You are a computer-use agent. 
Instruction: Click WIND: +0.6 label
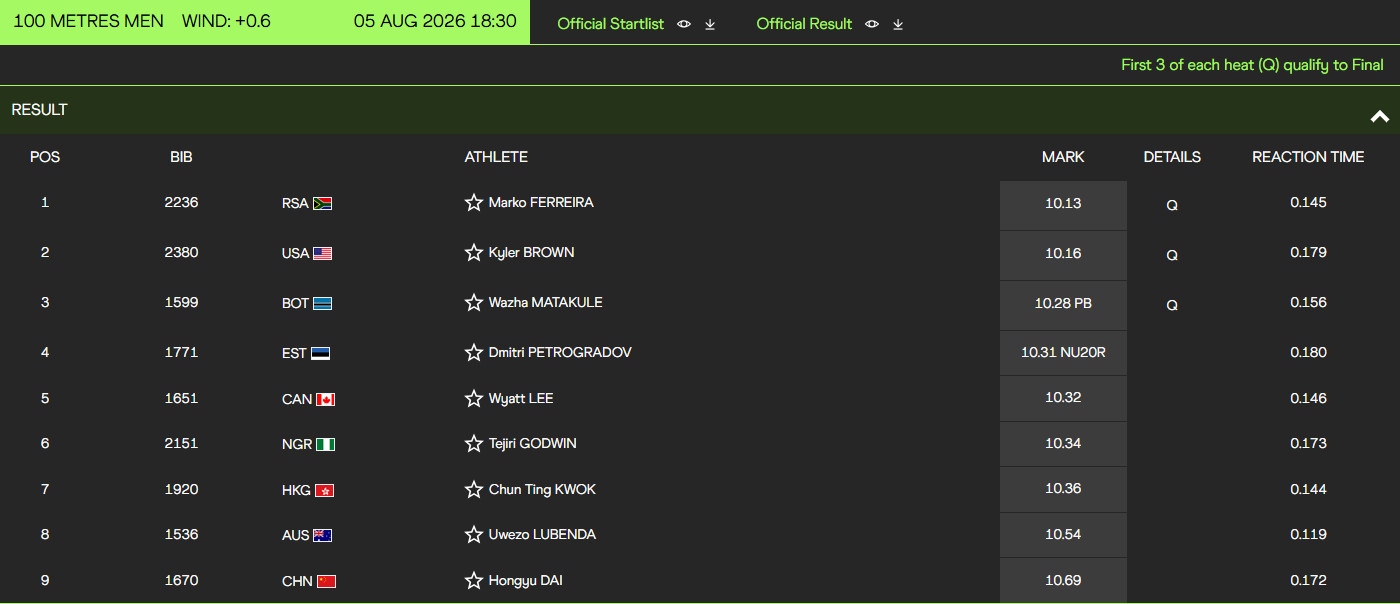tap(226, 22)
